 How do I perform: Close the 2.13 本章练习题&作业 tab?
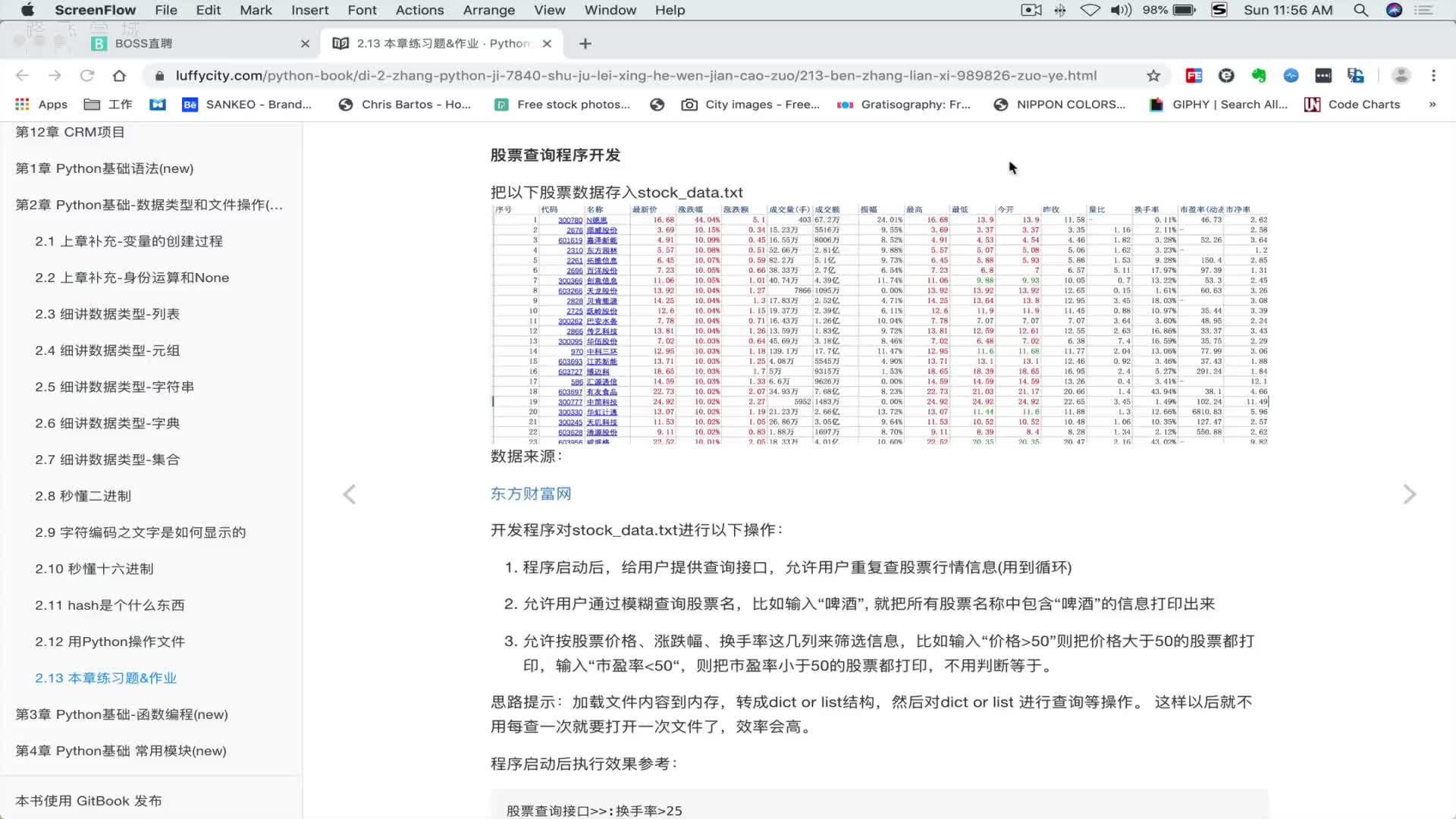(547, 43)
